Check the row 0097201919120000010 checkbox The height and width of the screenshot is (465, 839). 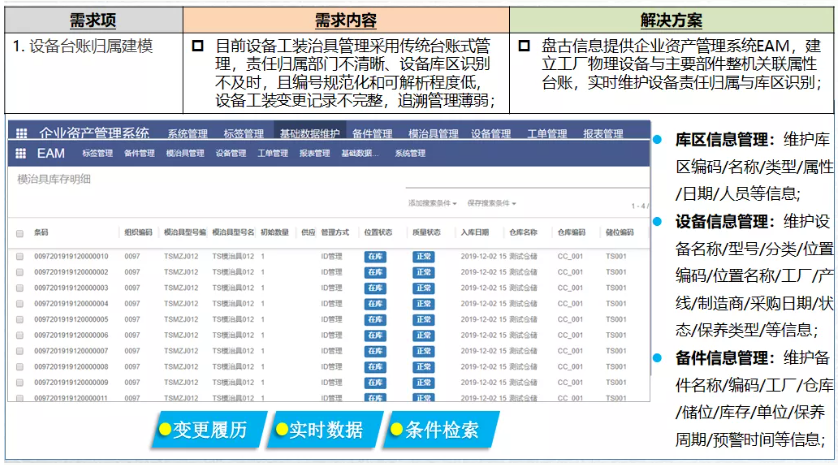point(20,257)
